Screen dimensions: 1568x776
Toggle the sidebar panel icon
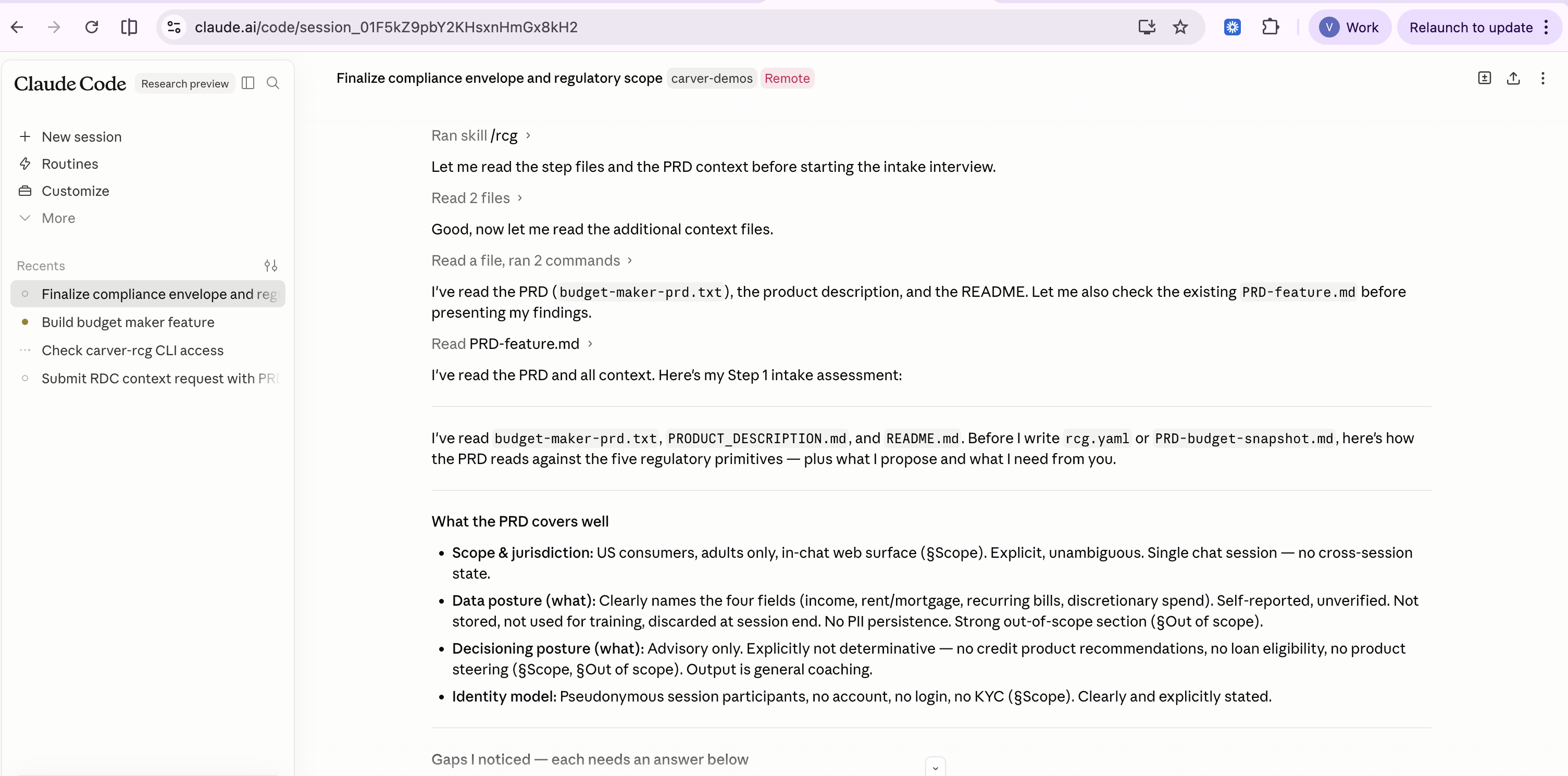point(248,83)
